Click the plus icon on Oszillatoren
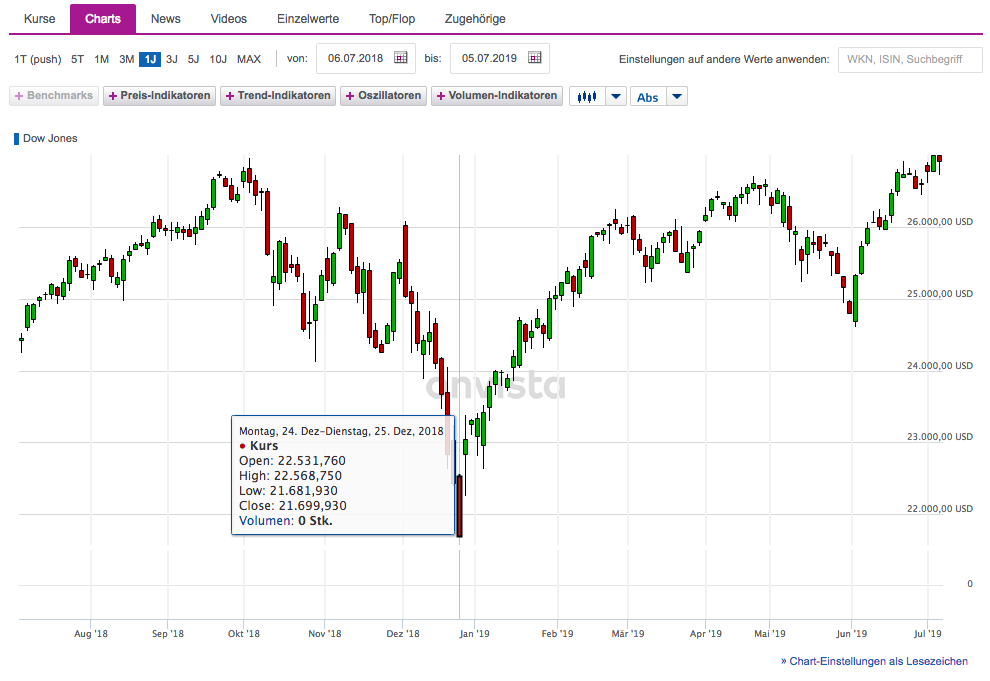Viewport: 990px width, 681px height. click(x=350, y=97)
